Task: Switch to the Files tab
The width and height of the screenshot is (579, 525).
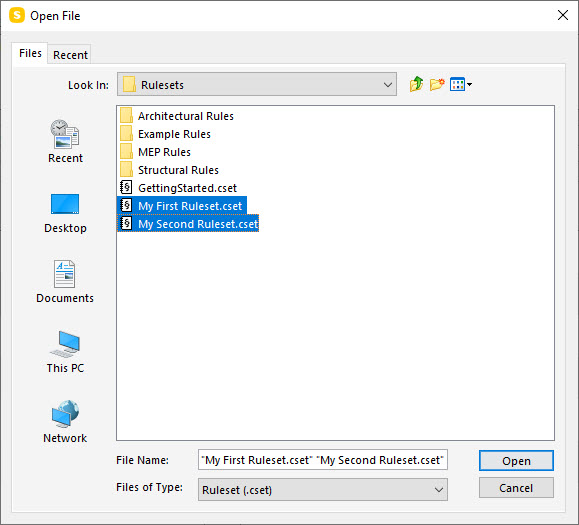Action: tap(30, 53)
